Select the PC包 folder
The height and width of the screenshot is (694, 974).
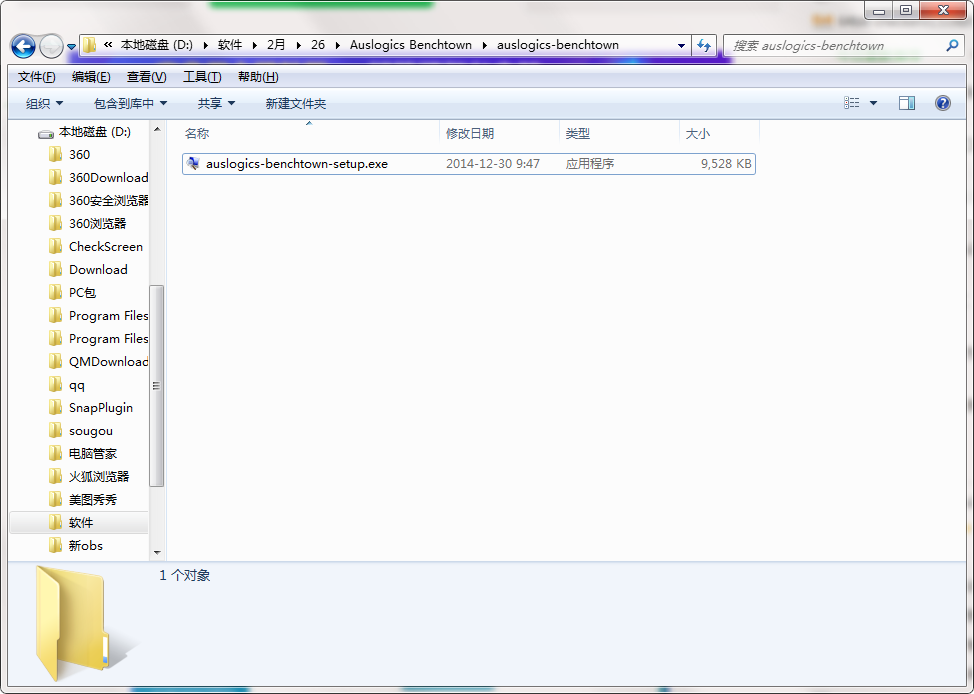point(82,293)
